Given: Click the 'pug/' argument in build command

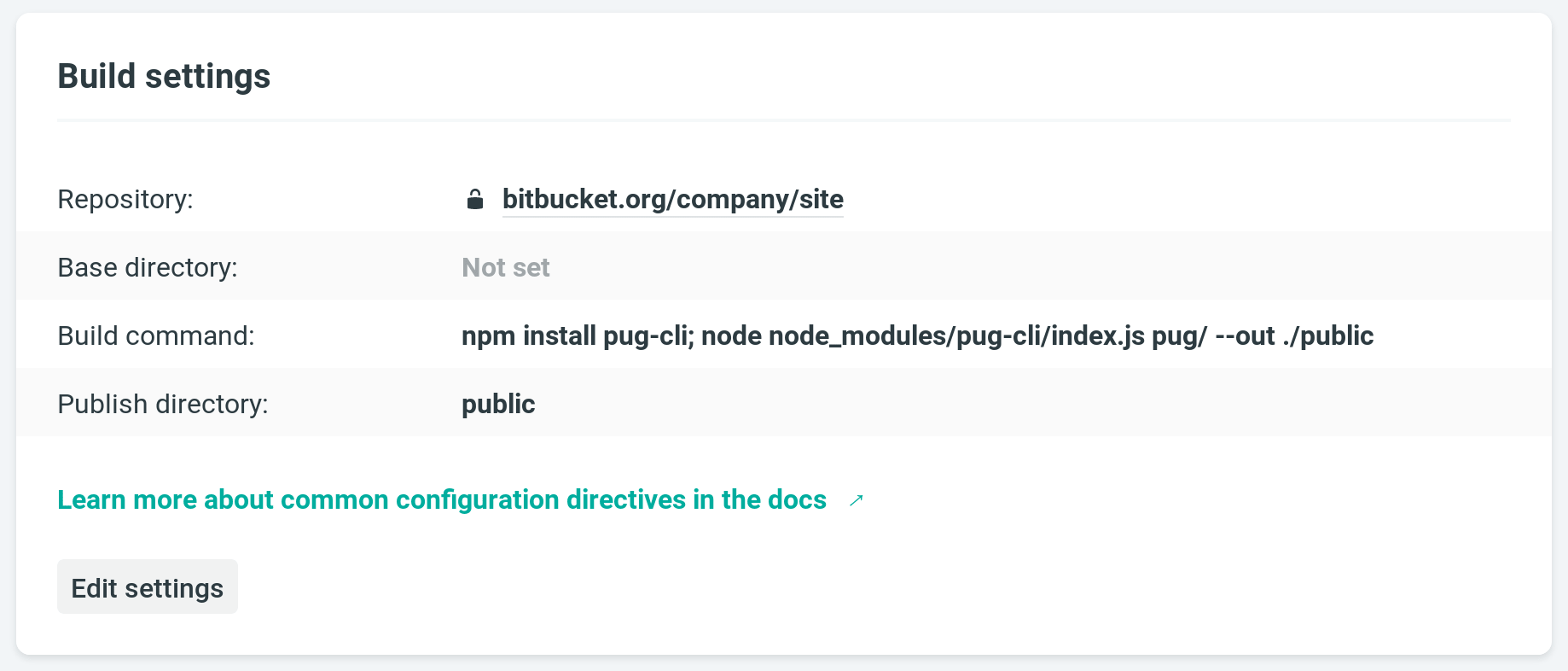Looking at the screenshot, I should 1179,335.
